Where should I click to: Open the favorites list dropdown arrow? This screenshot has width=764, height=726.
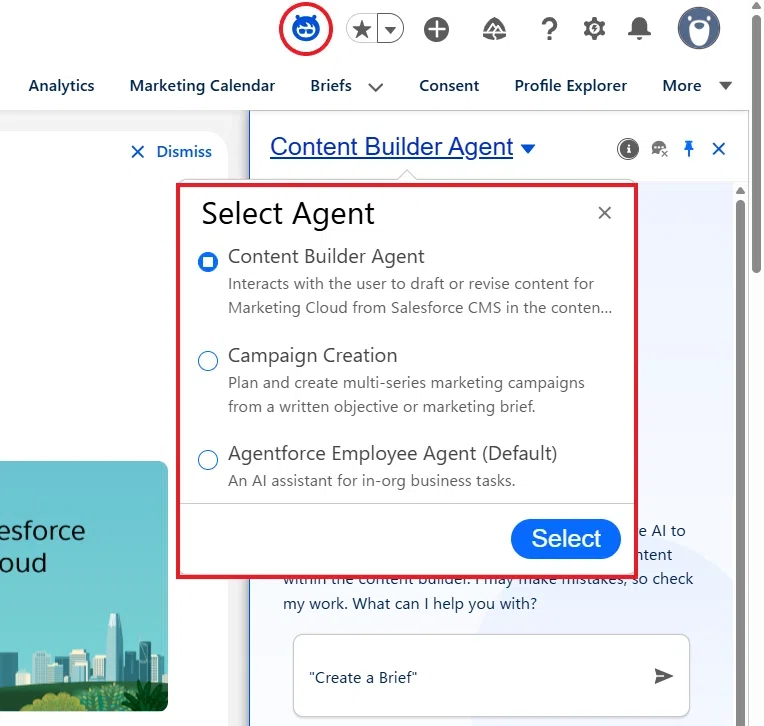click(390, 29)
